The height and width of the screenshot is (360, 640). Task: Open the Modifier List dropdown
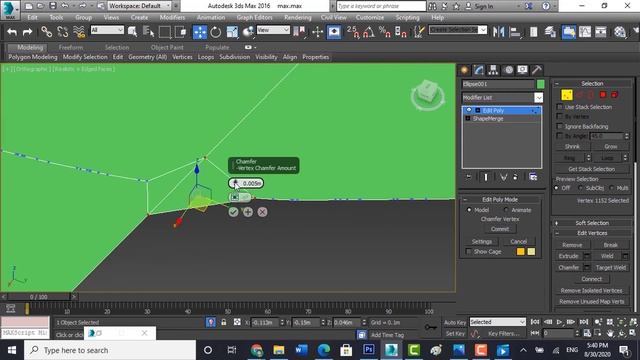538,98
